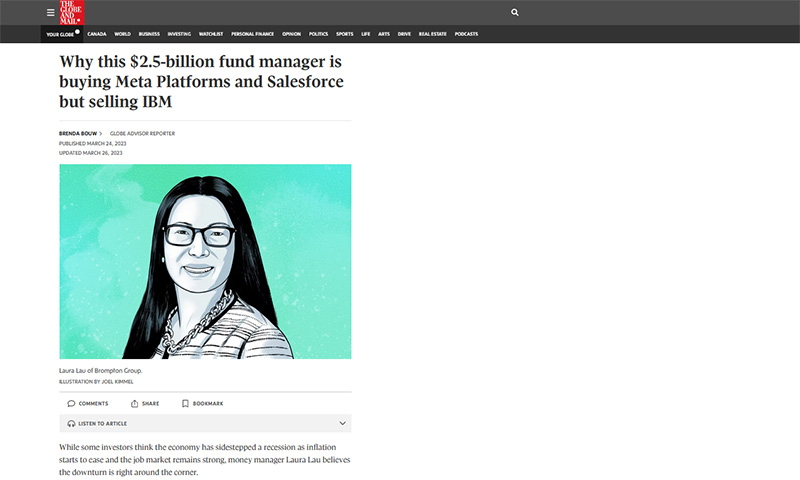This screenshot has width=800, height=480.
Task: Open the Personal Finance section
Action: point(253,34)
